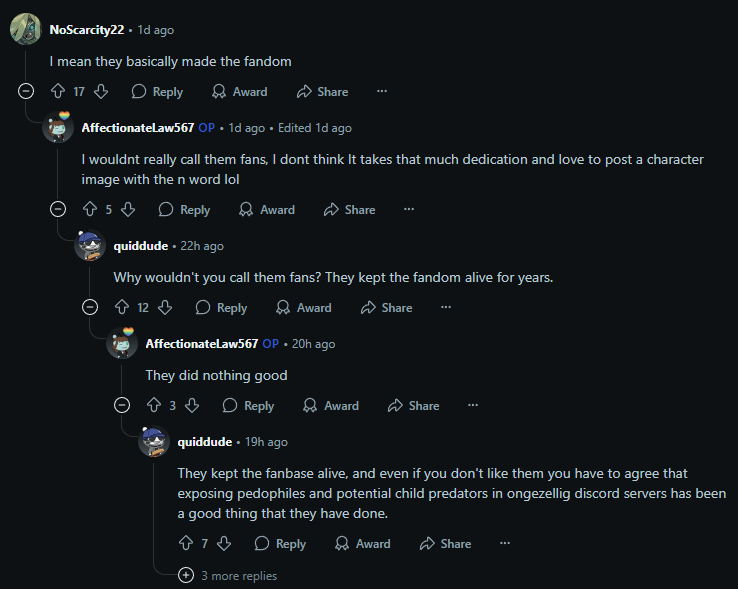Downvote the 'They did nothing good' comment
This screenshot has height=589, width=738.
(x=192, y=406)
